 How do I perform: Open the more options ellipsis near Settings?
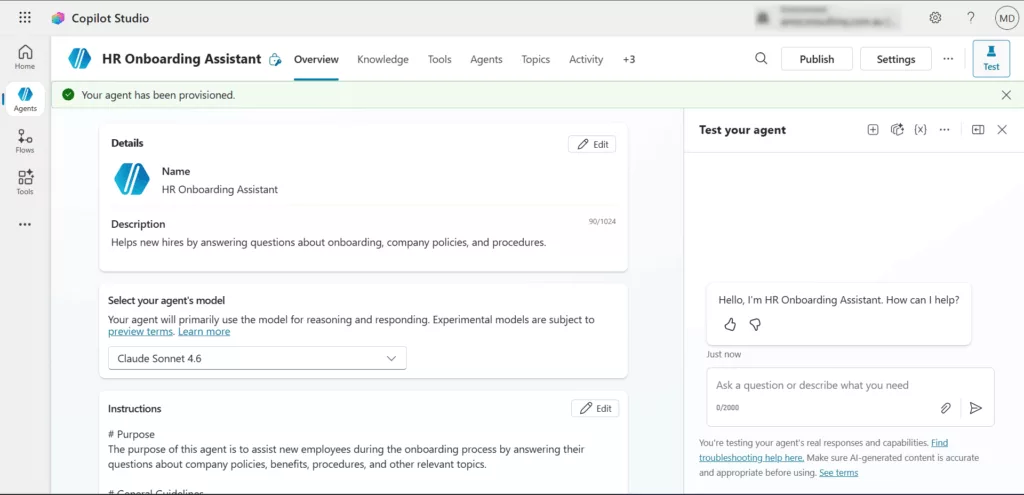pyautogui.click(x=948, y=59)
